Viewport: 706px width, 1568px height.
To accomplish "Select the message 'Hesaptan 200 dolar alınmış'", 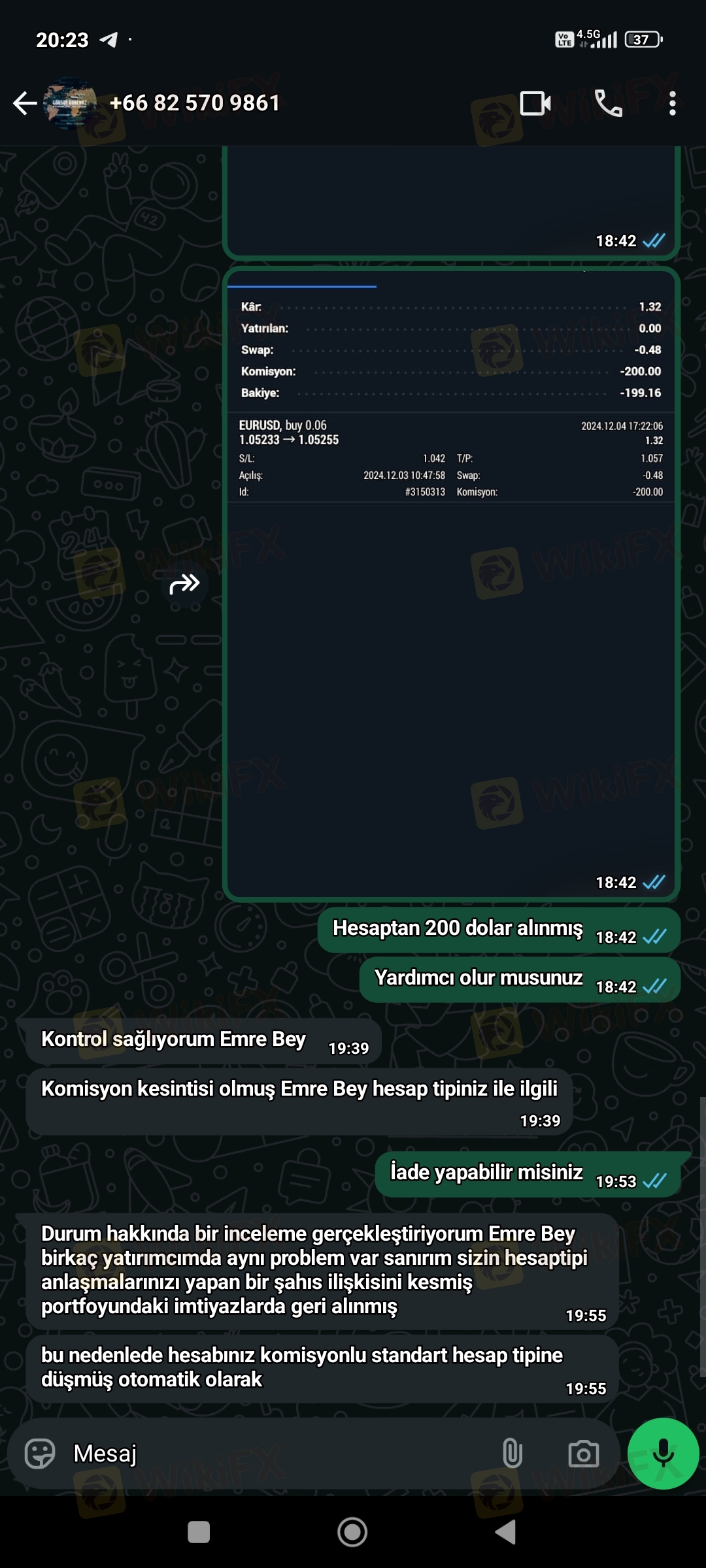I will pyautogui.click(x=499, y=930).
